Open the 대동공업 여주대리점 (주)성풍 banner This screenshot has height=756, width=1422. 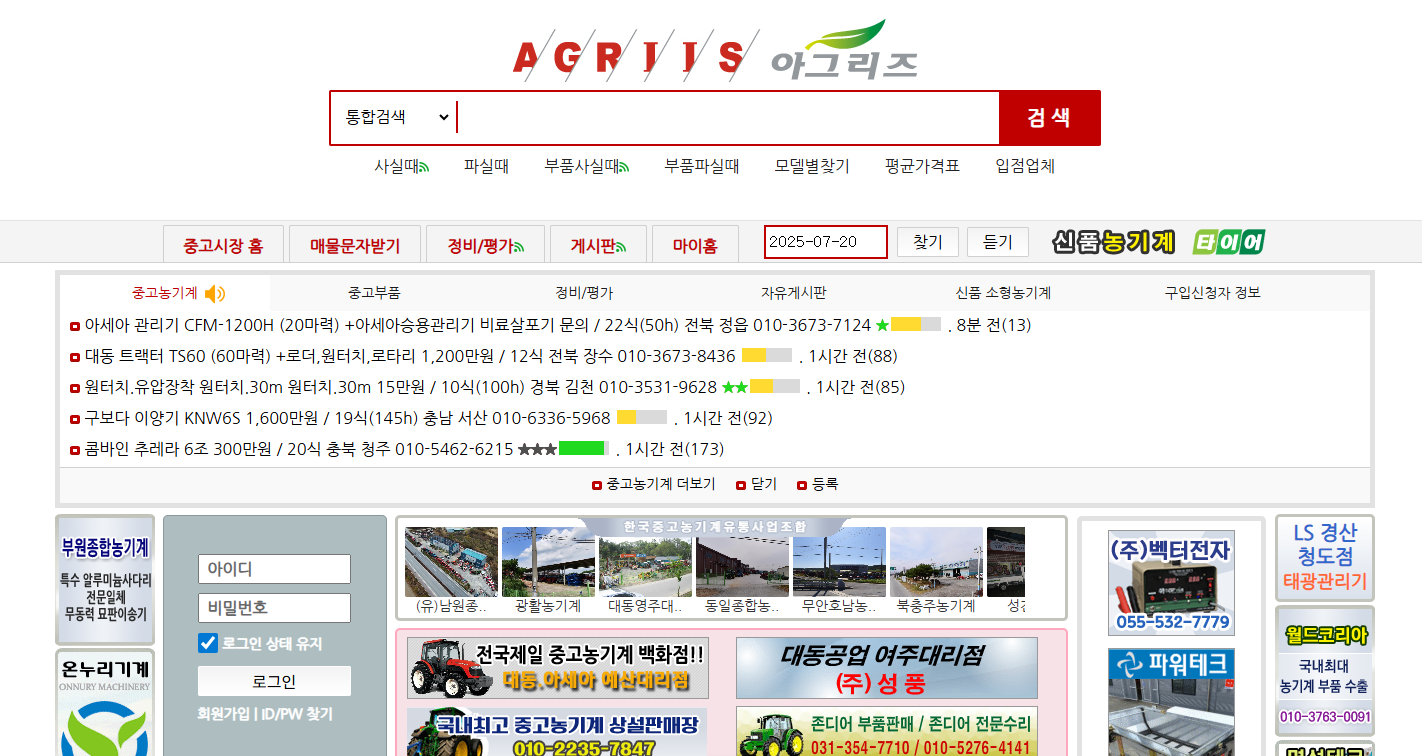887,667
